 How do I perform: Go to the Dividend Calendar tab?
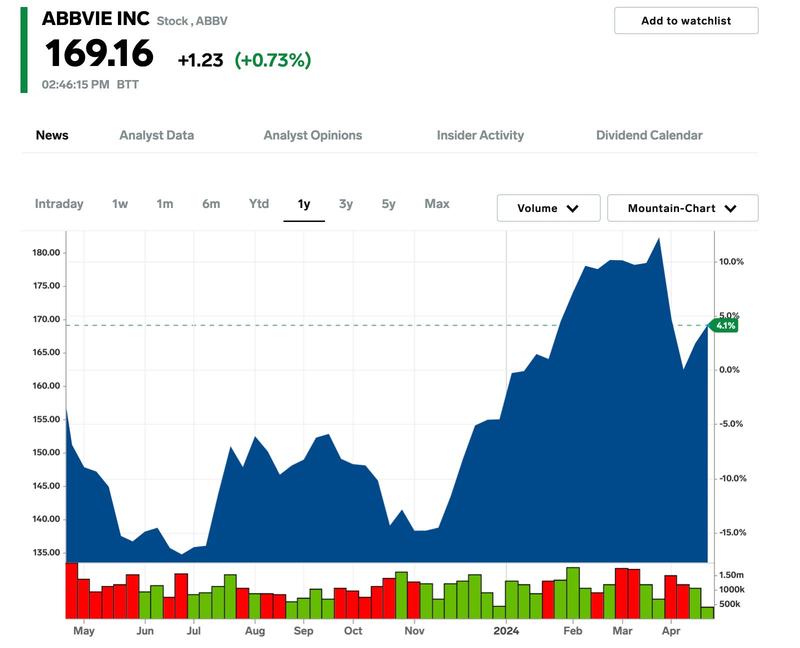[649, 135]
